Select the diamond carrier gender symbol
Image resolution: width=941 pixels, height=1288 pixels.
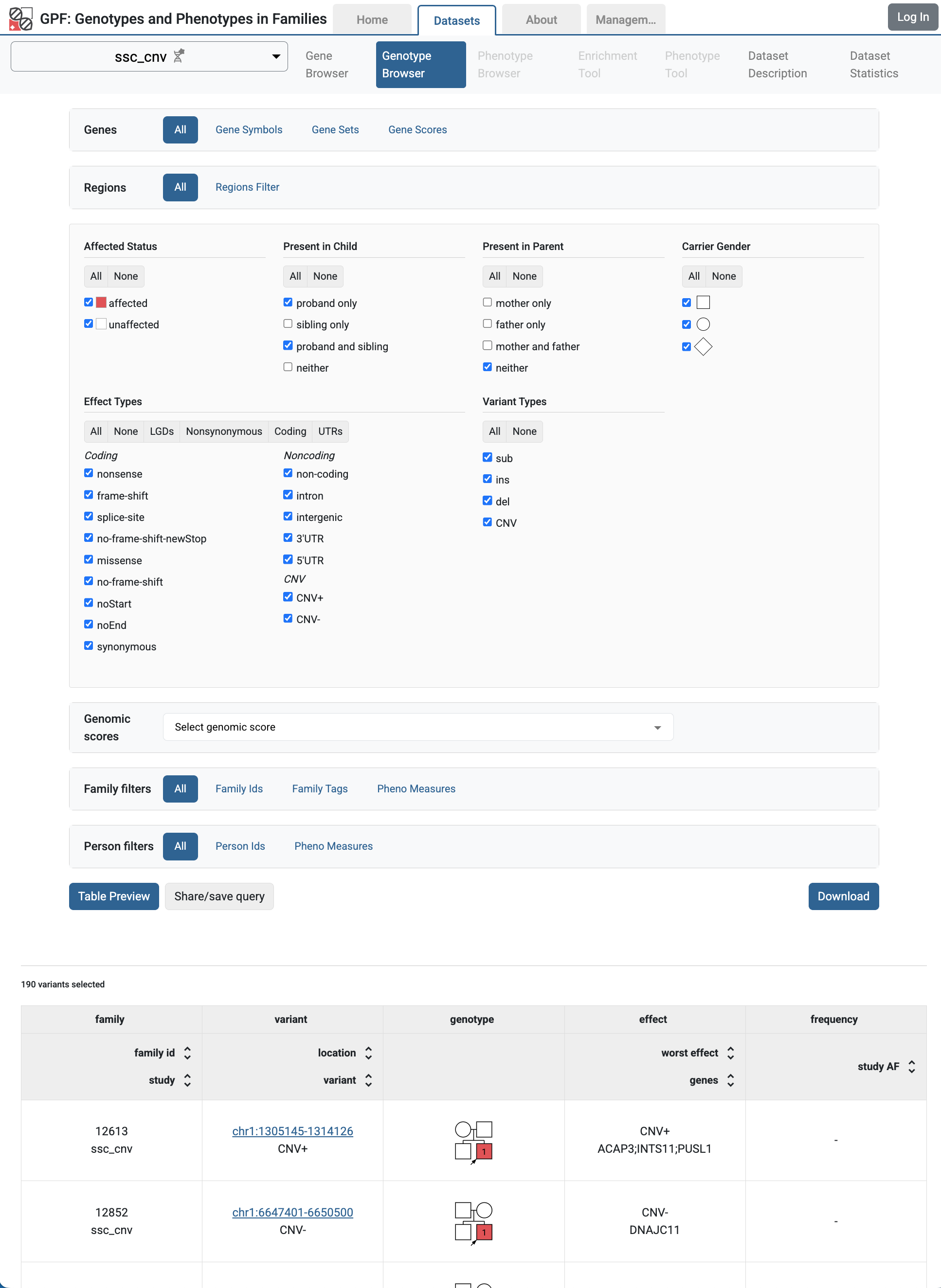coord(687,346)
